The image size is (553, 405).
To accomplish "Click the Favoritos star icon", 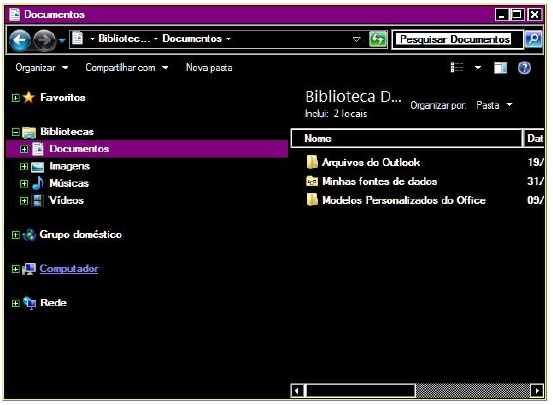I will 29,97.
